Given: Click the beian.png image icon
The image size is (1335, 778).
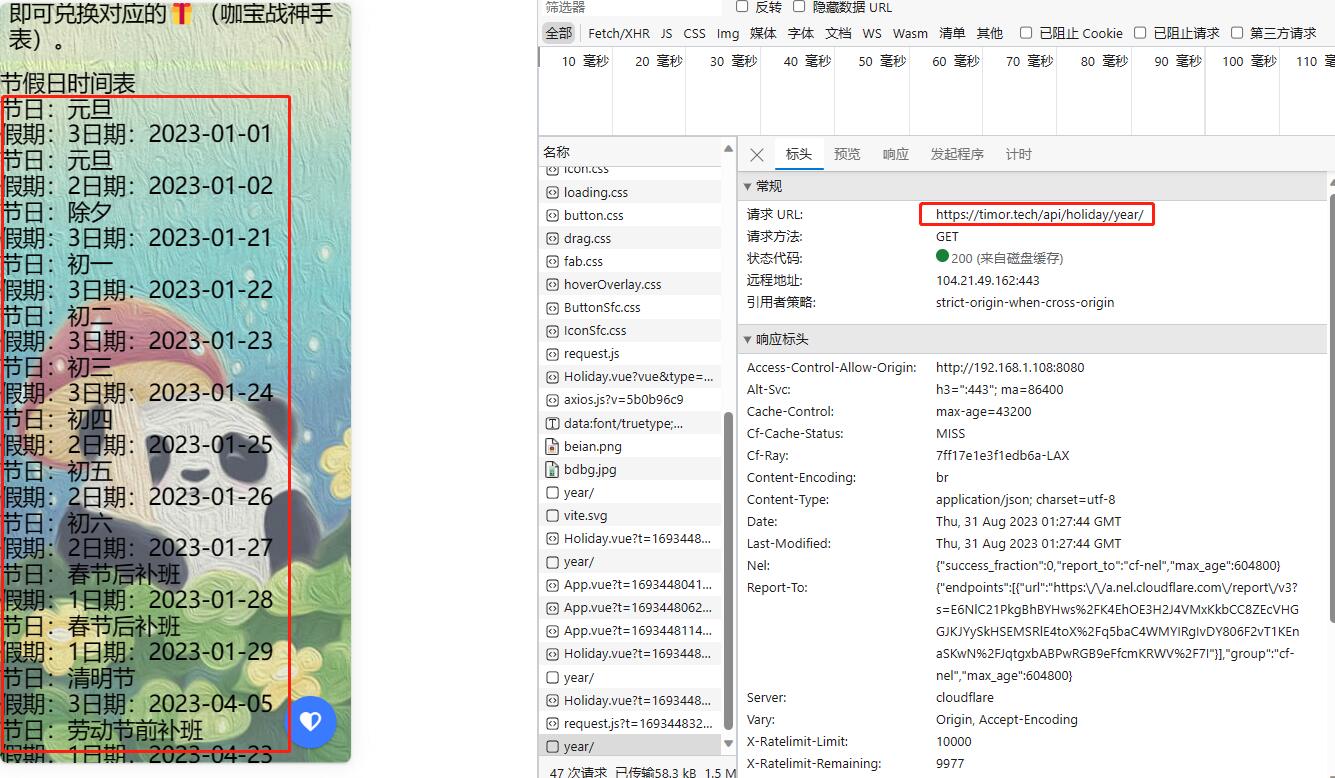Looking at the screenshot, I should coord(552,446).
